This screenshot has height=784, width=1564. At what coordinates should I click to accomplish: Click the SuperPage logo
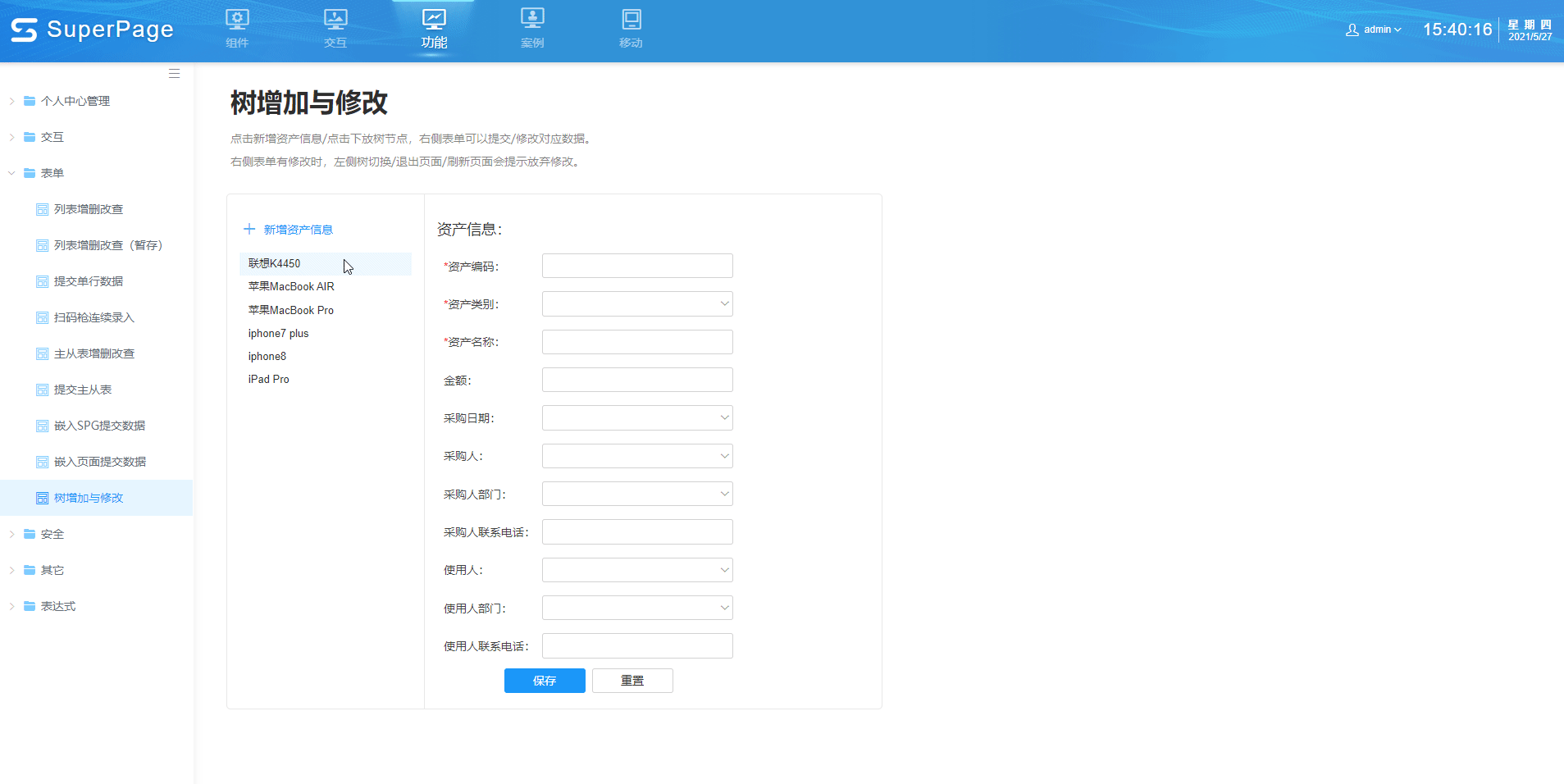92,30
